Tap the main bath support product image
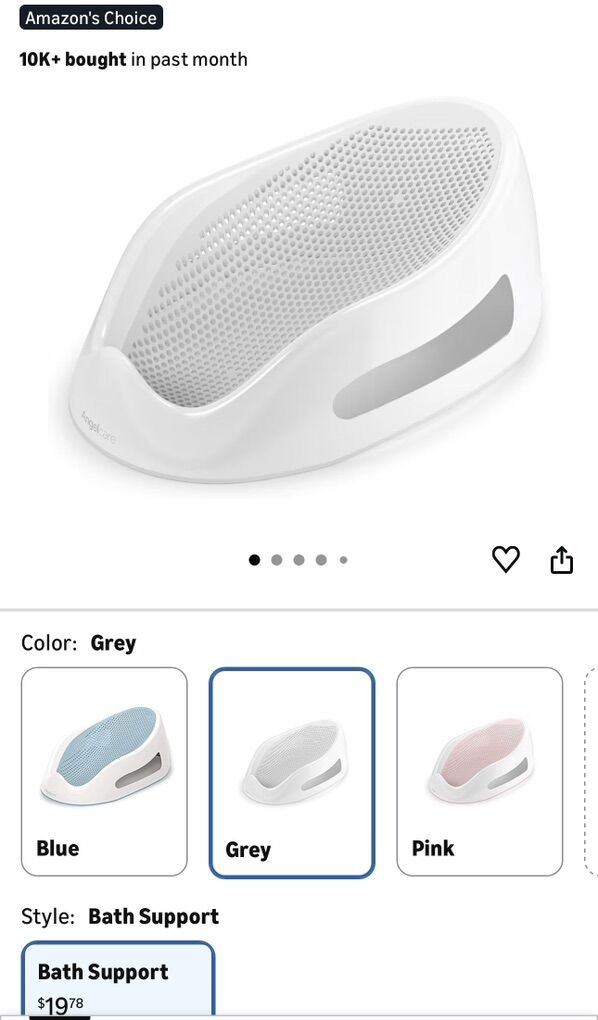Image resolution: width=598 pixels, height=1020 pixels. click(296, 291)
